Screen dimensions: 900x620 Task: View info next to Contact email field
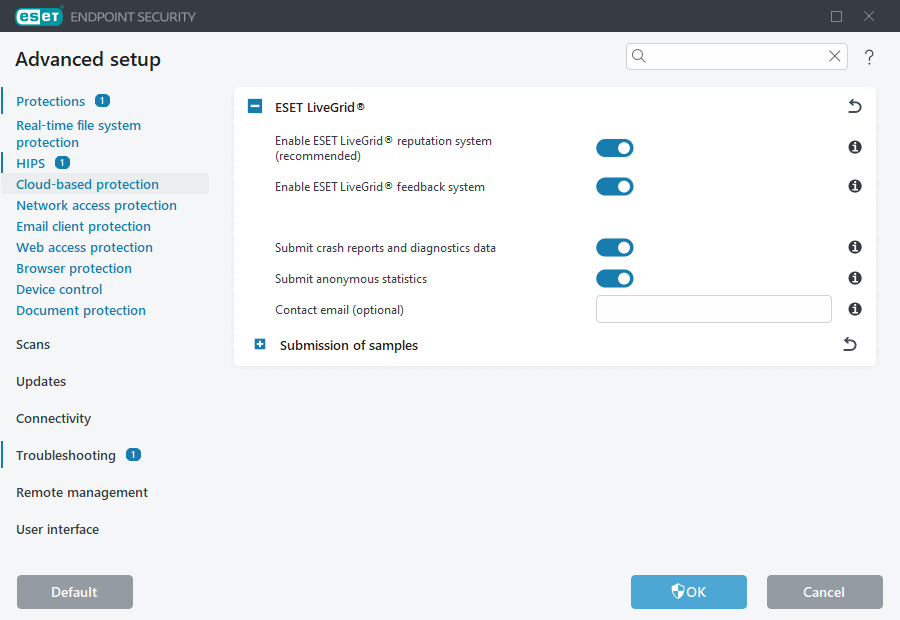[854, 309]
